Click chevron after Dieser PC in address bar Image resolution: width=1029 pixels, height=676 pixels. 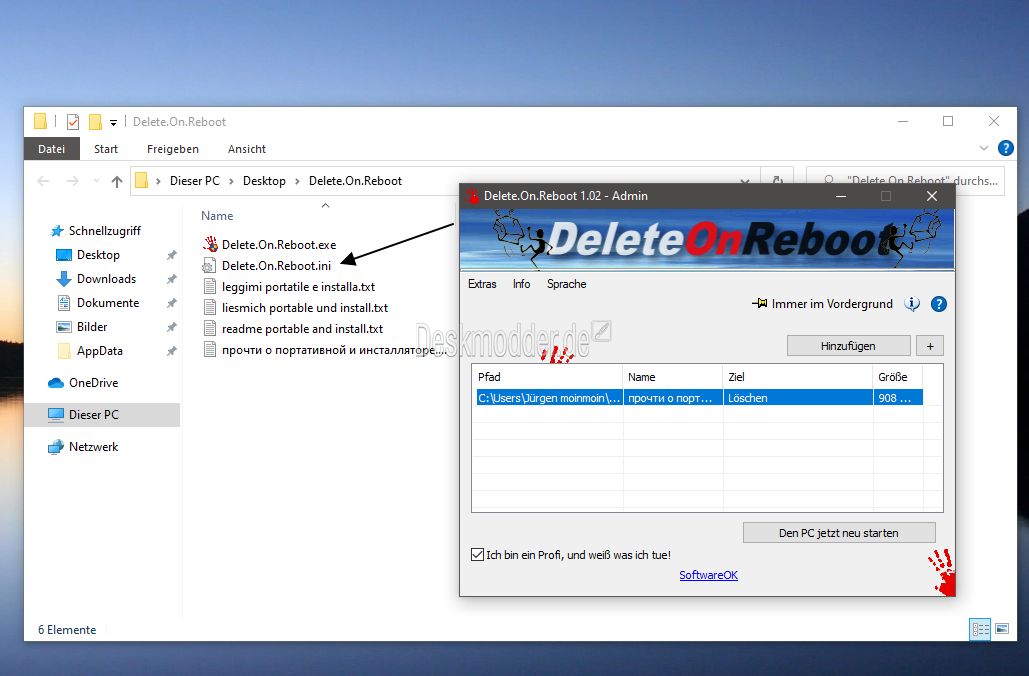[231, 181]
